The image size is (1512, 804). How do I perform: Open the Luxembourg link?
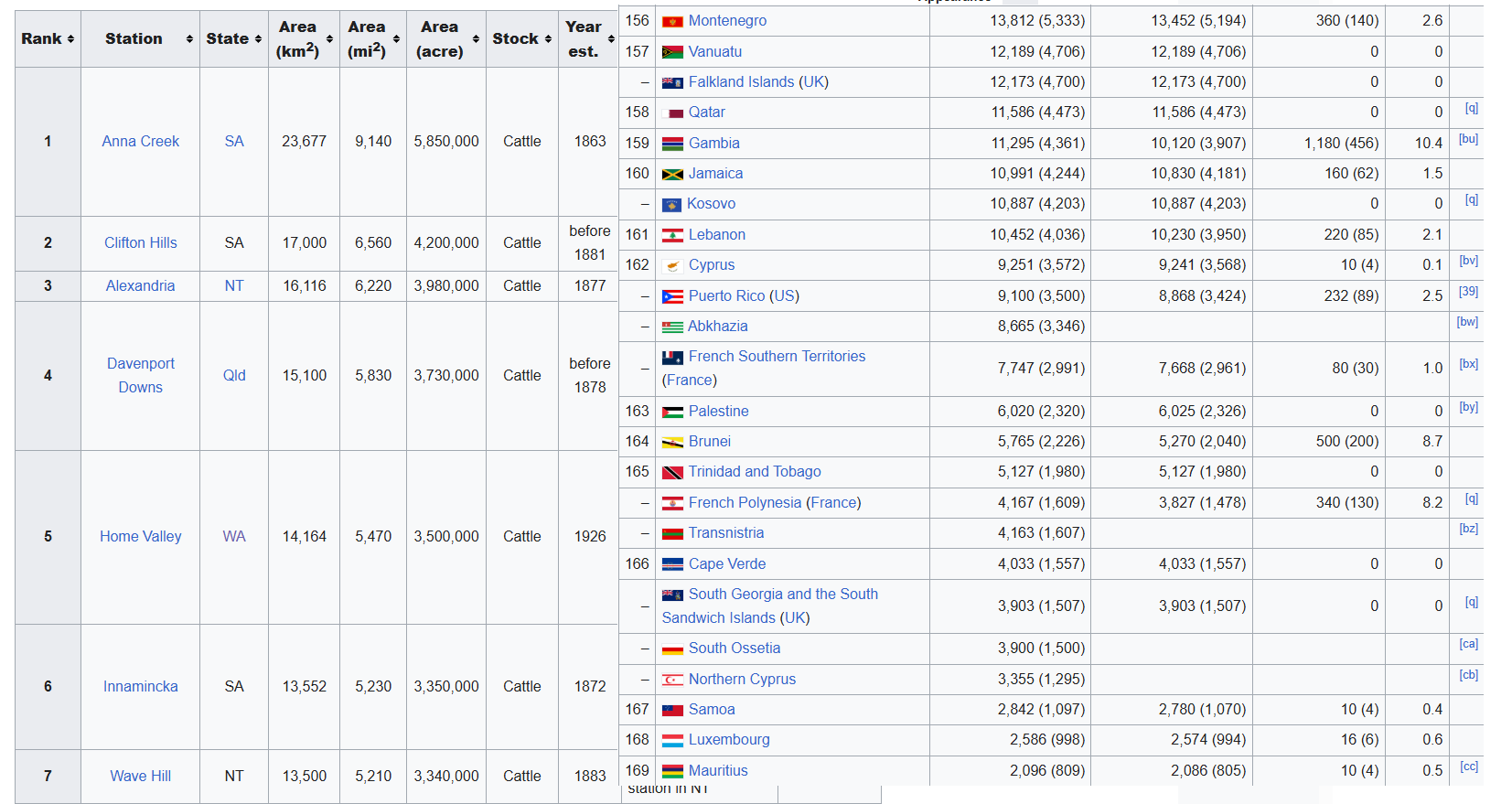[x=729, y=740]
